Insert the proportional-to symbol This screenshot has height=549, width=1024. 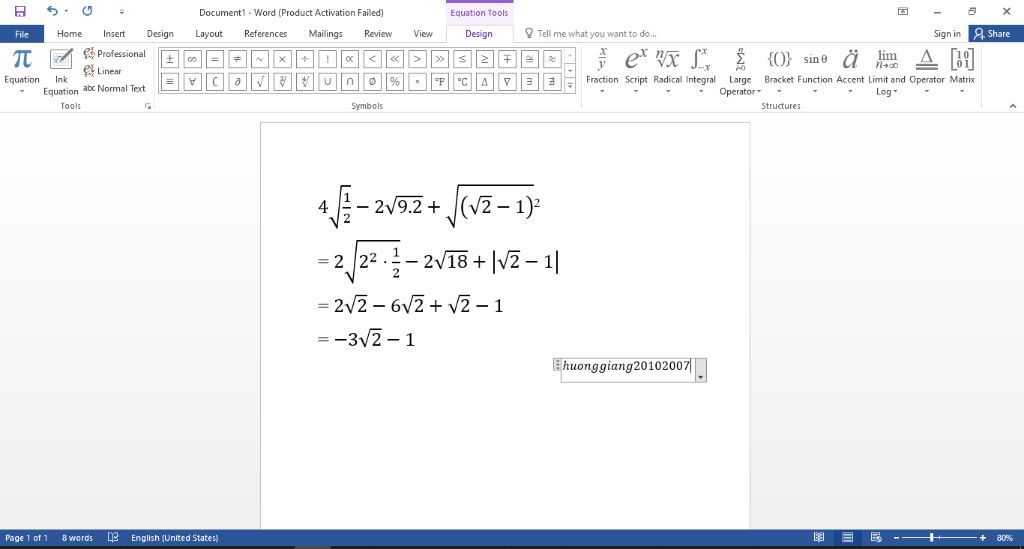click(349, 59)
